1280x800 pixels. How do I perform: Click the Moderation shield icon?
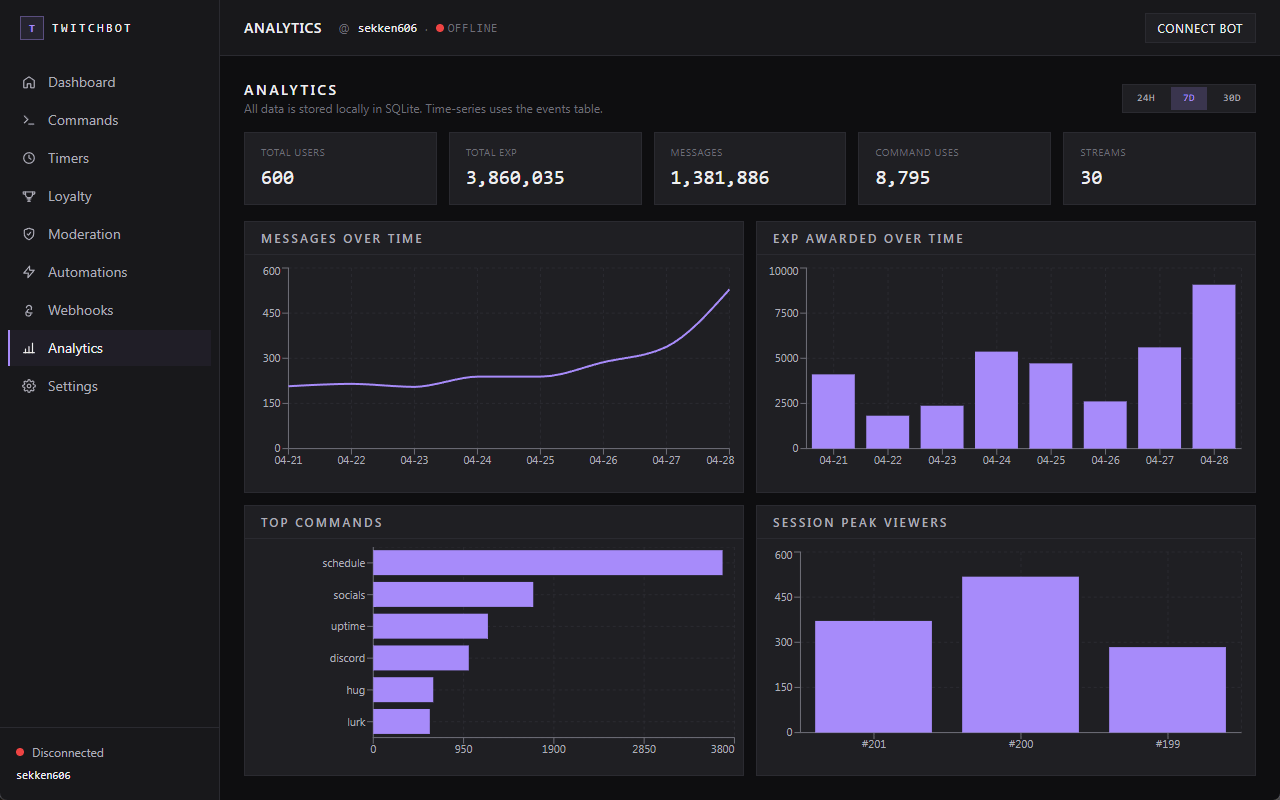(x=29, y=234)
